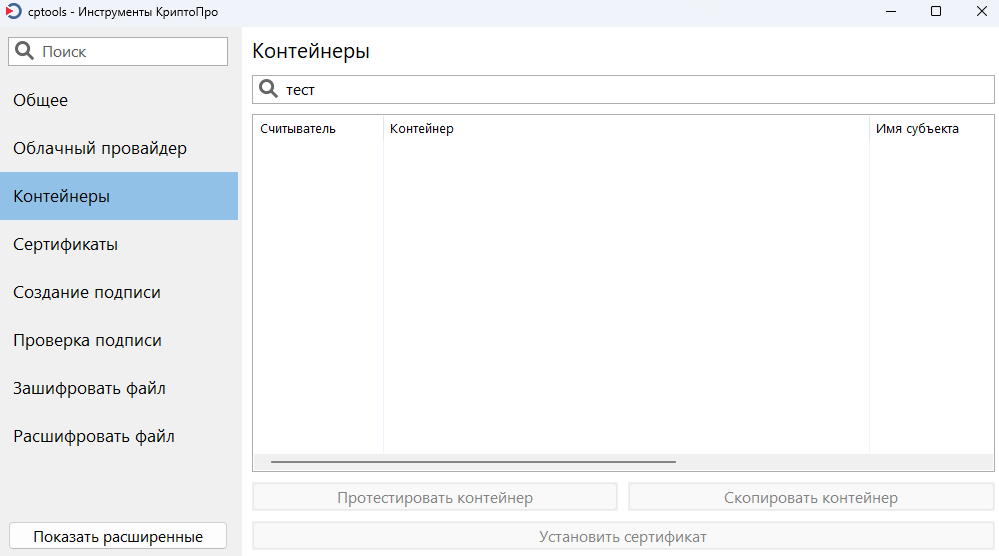The height and width of the screenshot is (556, 999).
Task: Go to the Сертификаты section
Action: (119, 245)
